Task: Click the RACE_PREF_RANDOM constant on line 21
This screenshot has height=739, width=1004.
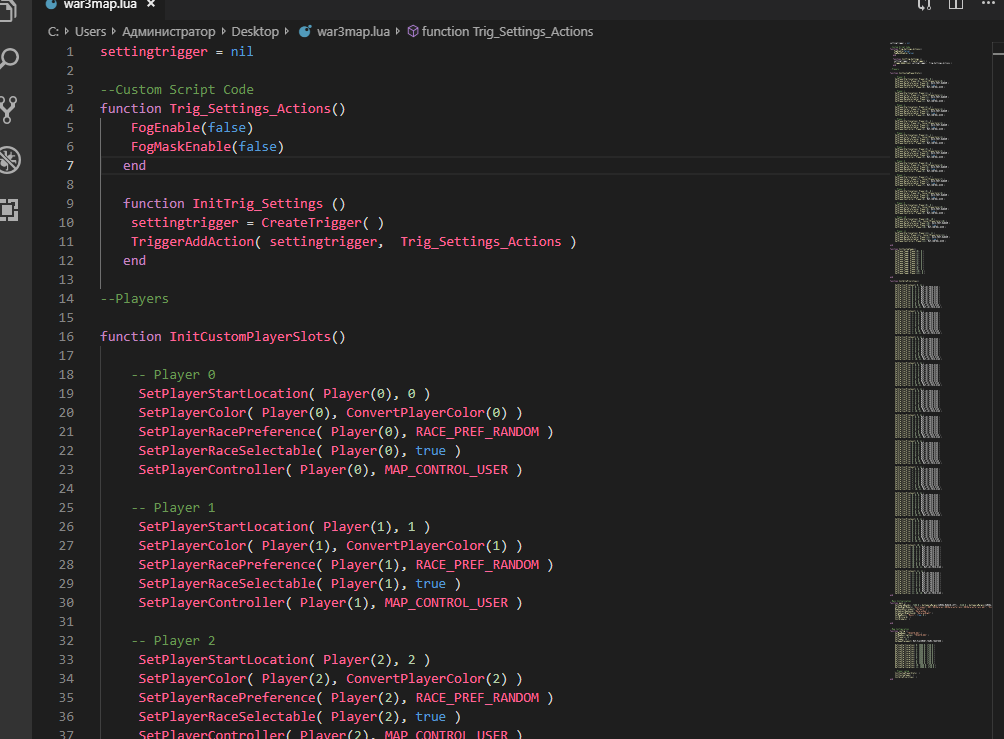Action: (477, 432)
